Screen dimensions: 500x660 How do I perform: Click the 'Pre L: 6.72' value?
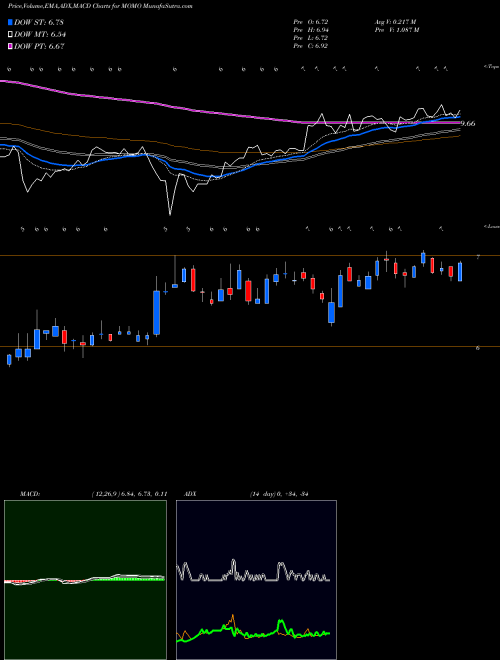311,38
